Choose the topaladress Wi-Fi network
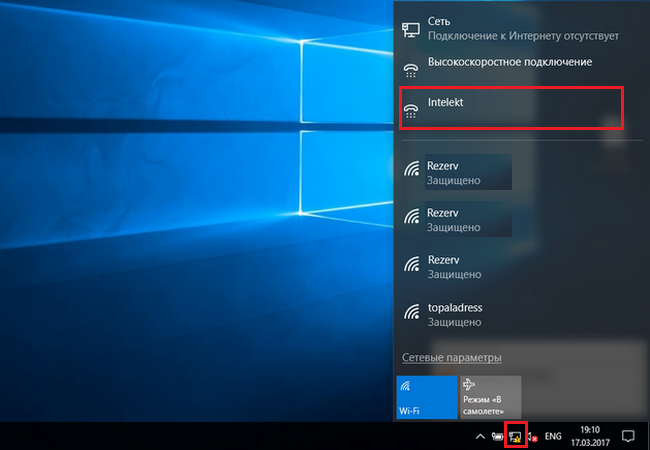Viewport: 650px width, 450px height. 521,315
